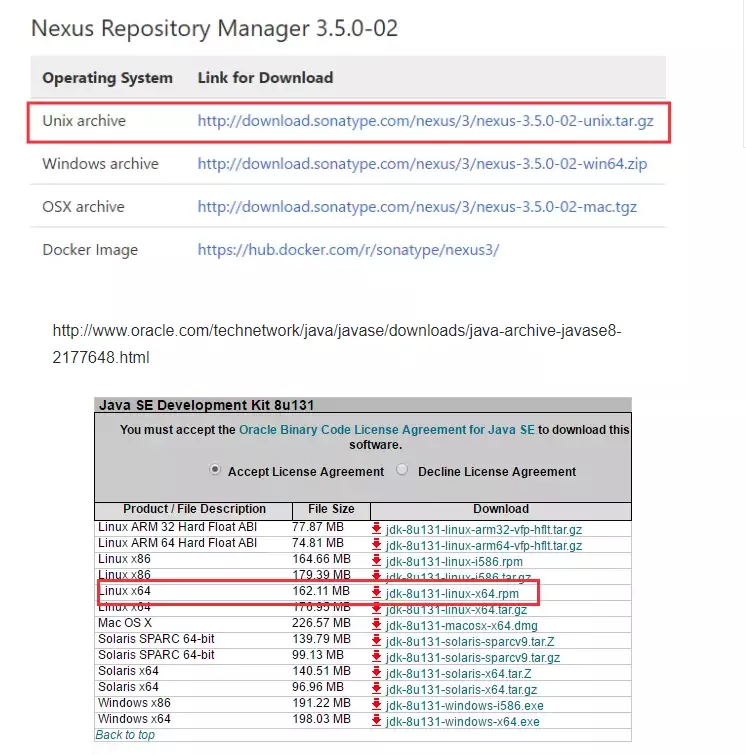Viewport: 746px width, 755px height.
Task: Open the Windows archive win64.zip download link
Action: [x=422, y=164]
